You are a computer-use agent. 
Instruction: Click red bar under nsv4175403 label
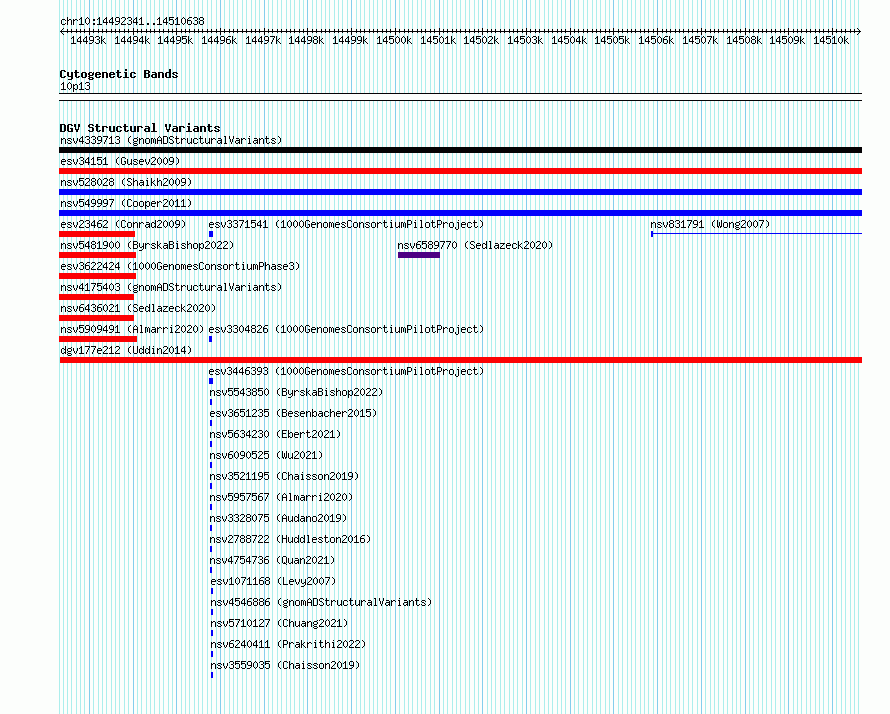(x=96, y=297)
